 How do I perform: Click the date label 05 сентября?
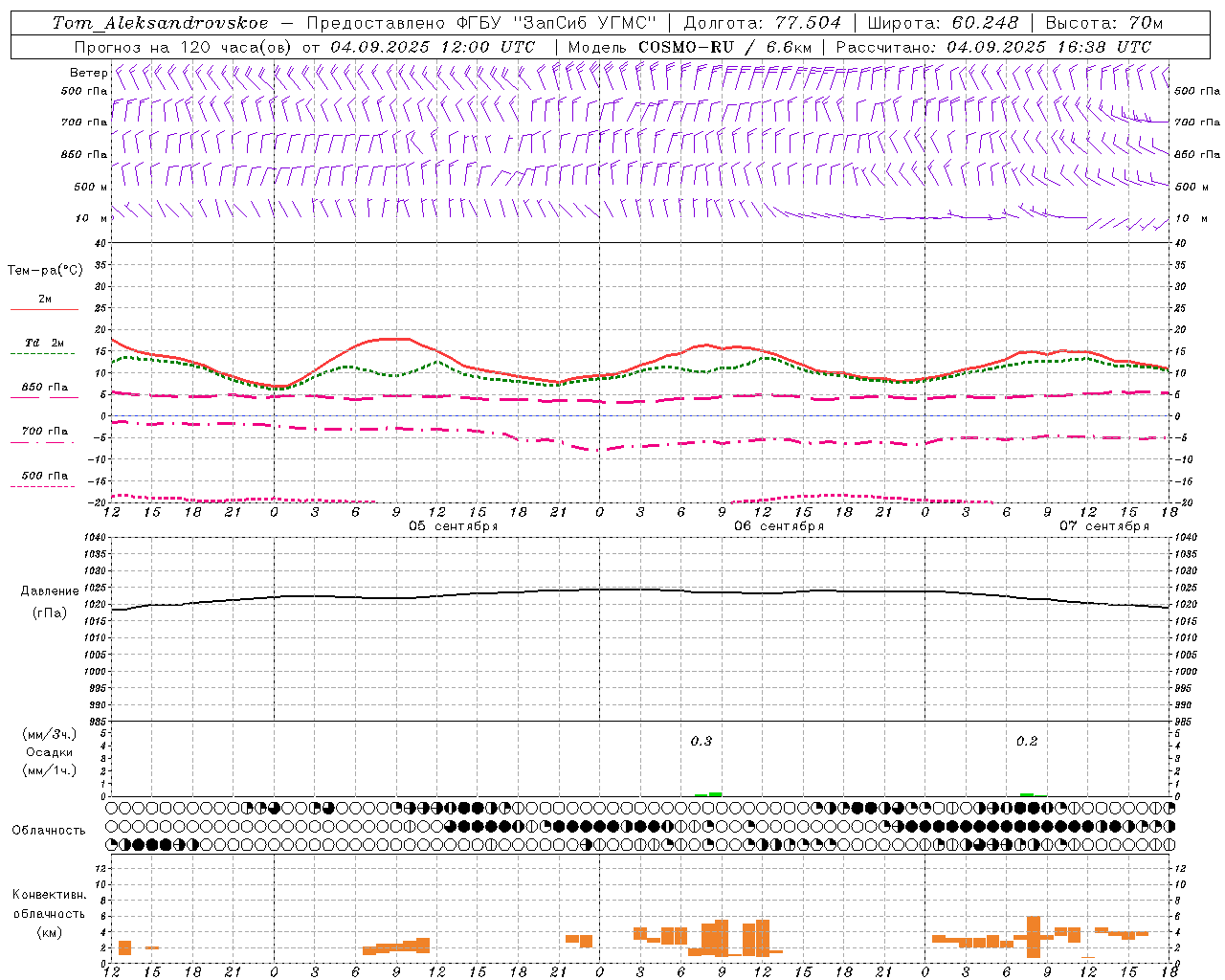tap(453, 526)
